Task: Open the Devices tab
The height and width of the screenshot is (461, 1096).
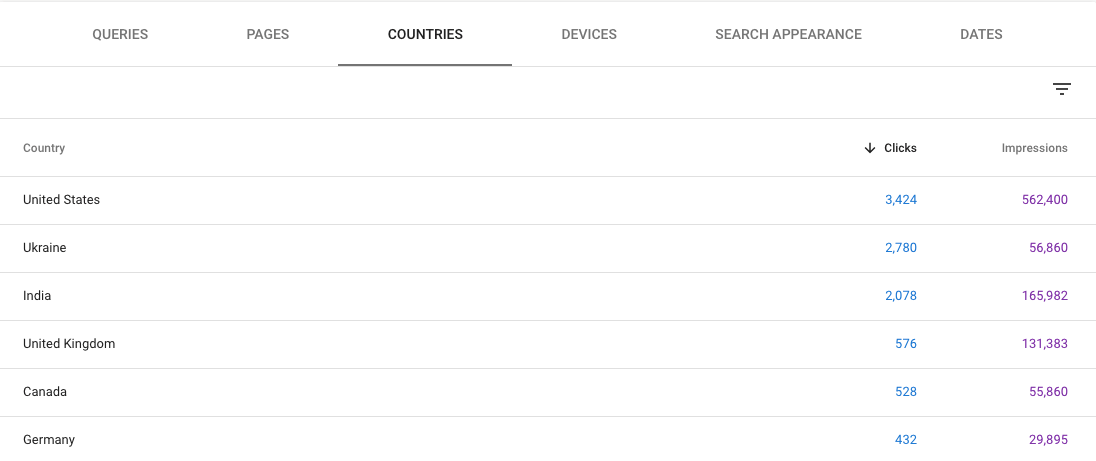Action: [x=589, y=34]
